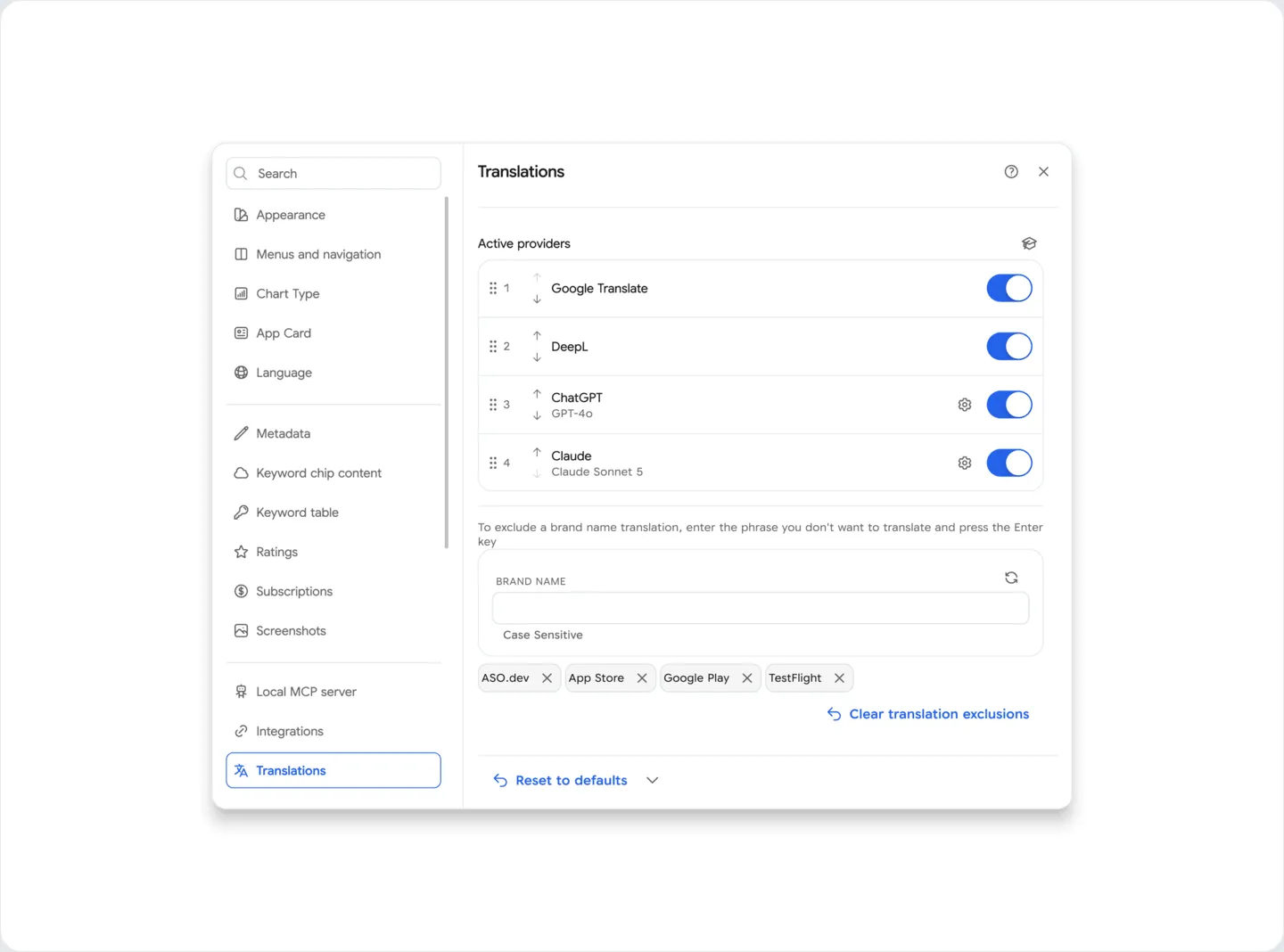Disable the DeepL provider toggle
1284x952 pixels.
[1009, 347]
